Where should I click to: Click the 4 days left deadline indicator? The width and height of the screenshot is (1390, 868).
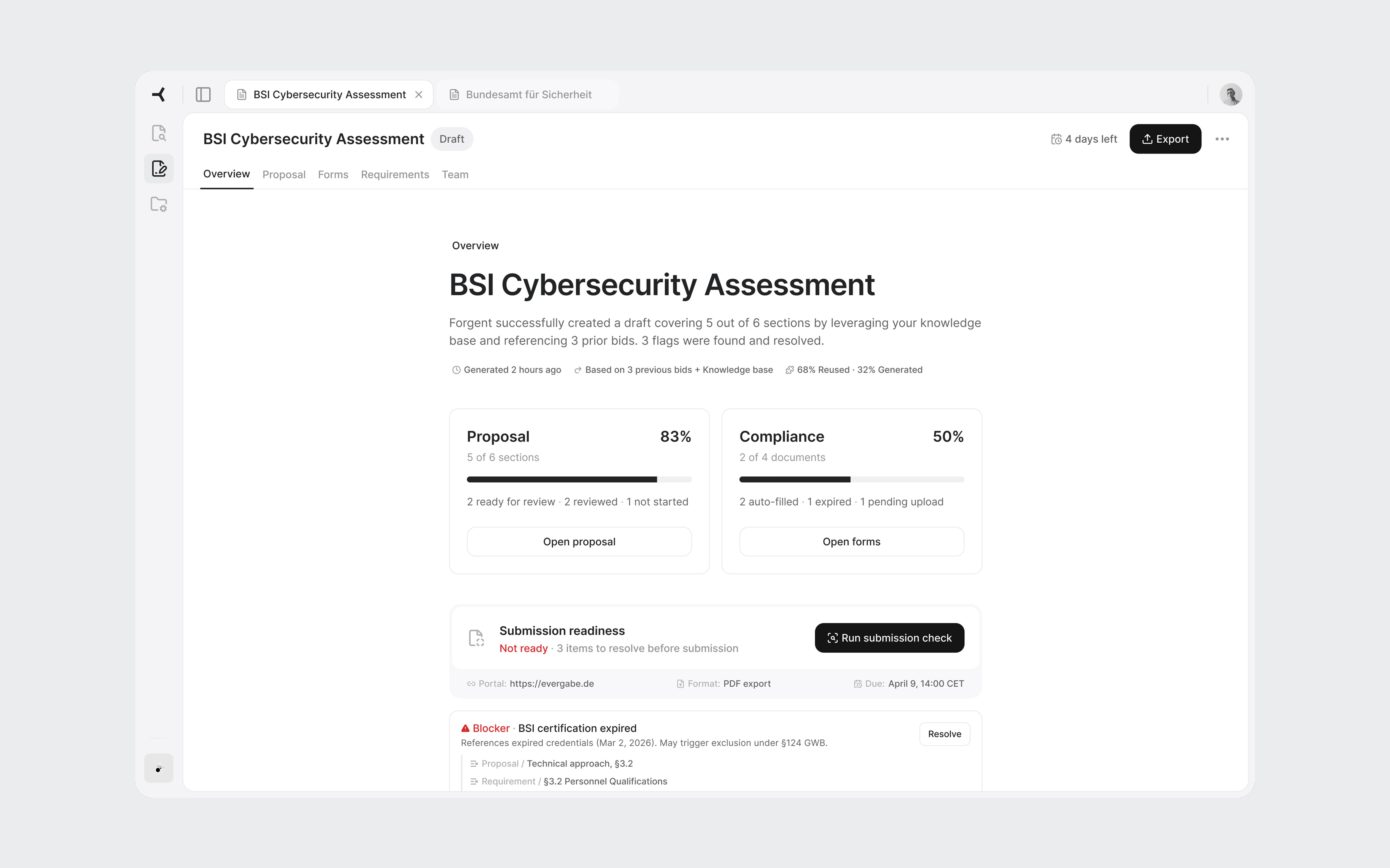point(1084,139)
